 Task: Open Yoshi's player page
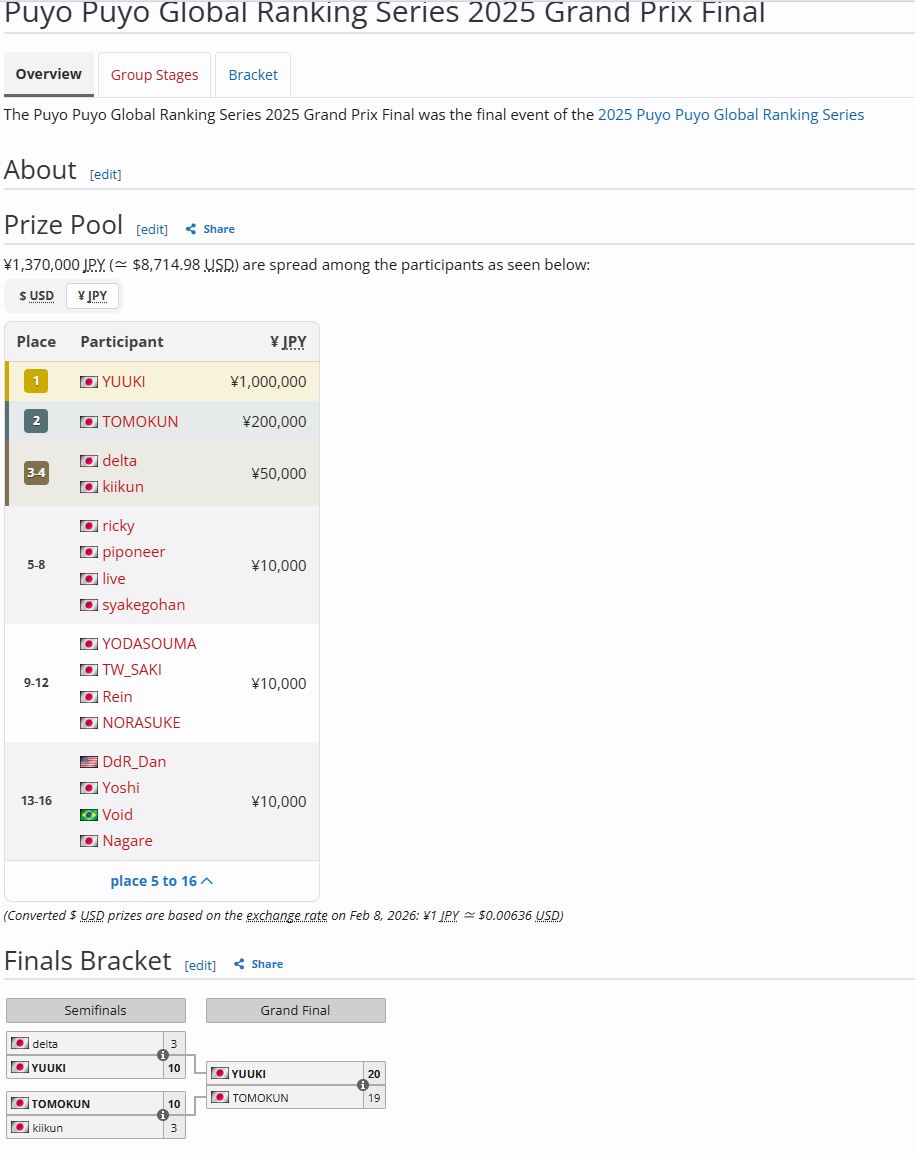(121, 788)
